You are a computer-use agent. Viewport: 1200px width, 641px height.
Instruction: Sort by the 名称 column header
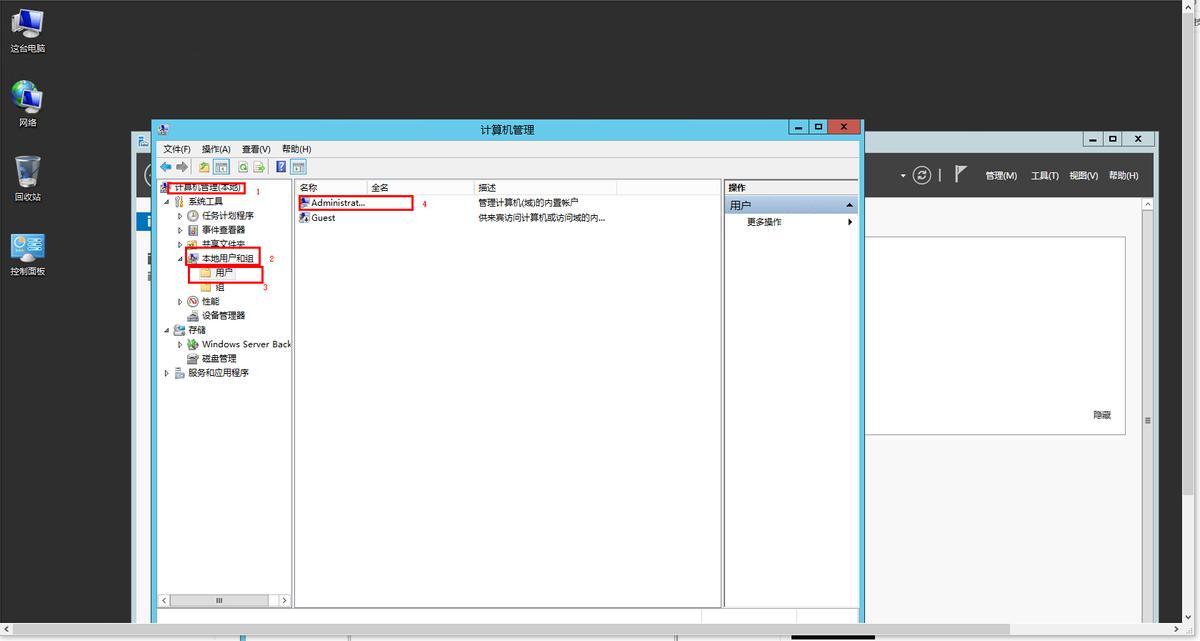(331, 187)
